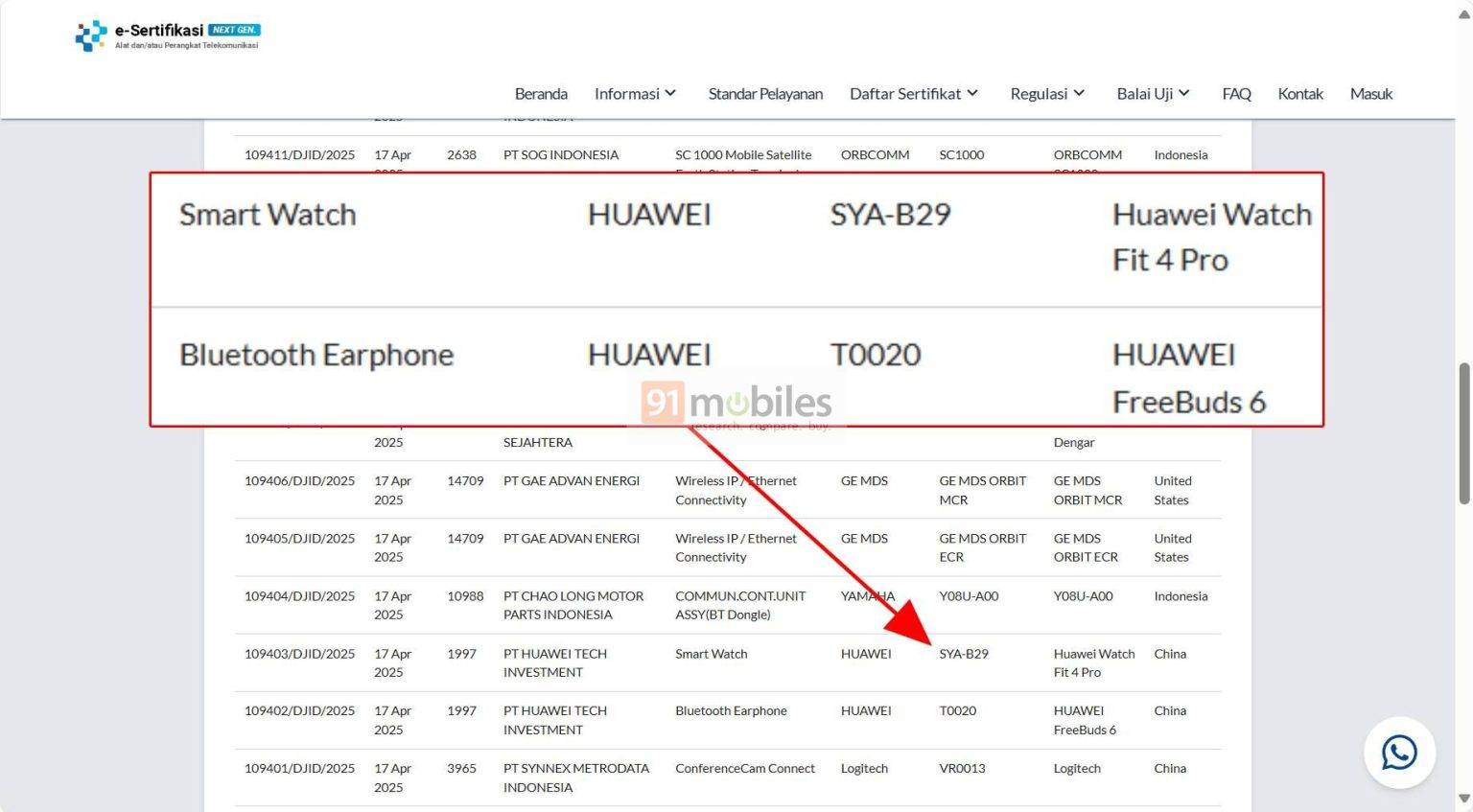Expand the Informasi dropdown menu
The height and width of the screenshot is (812, 1473).
point(634,93)
